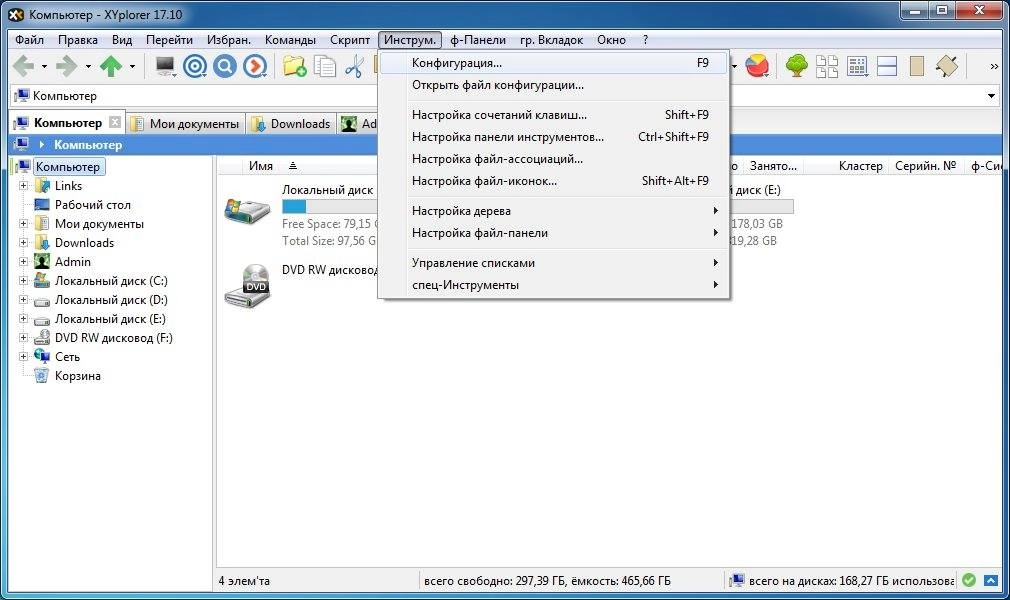Choose Конфигурация... menu entry
This screenshot has height=600, width=1010.
[554, 63]
